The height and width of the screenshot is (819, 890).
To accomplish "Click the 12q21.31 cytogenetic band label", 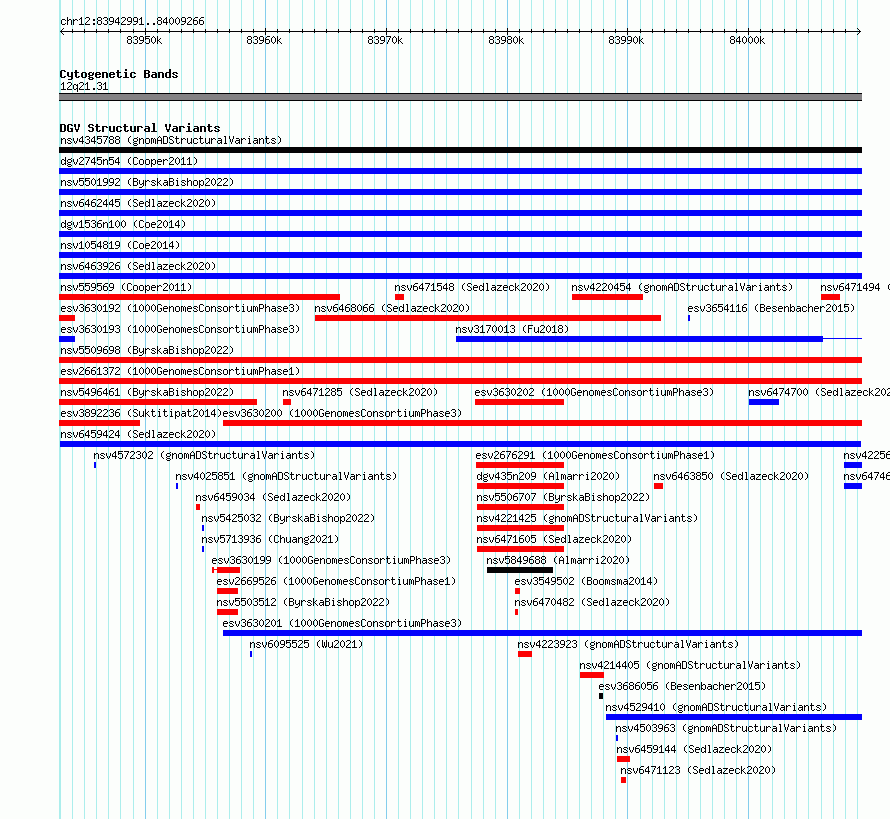I will [x=84, y=86].
